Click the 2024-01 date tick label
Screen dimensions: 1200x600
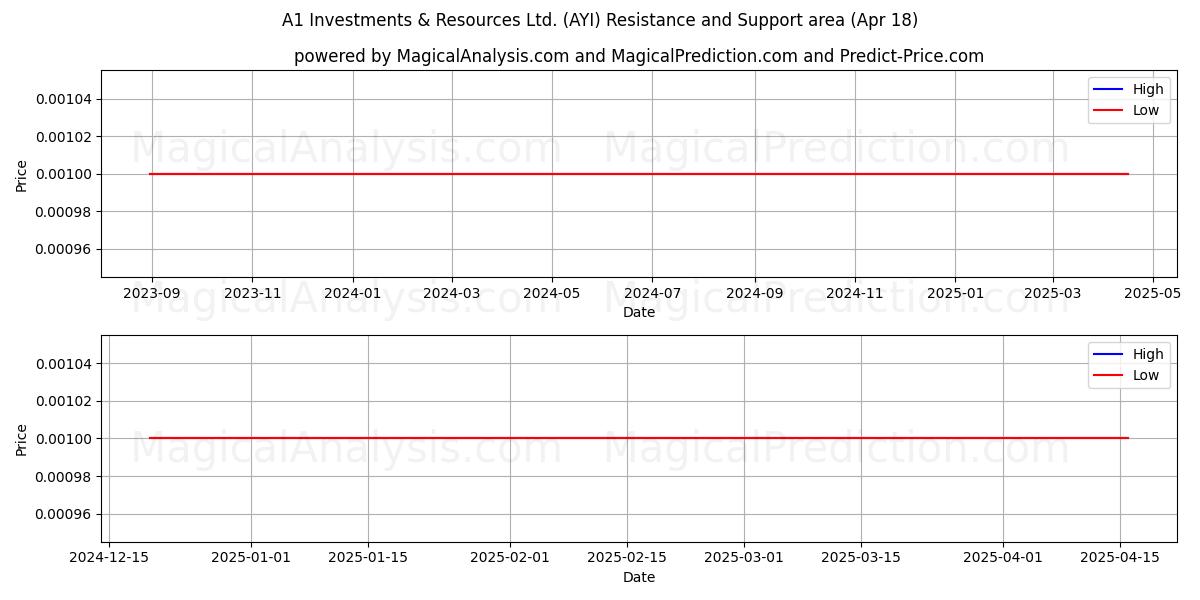pyautogui.click(x=353, y=293)
